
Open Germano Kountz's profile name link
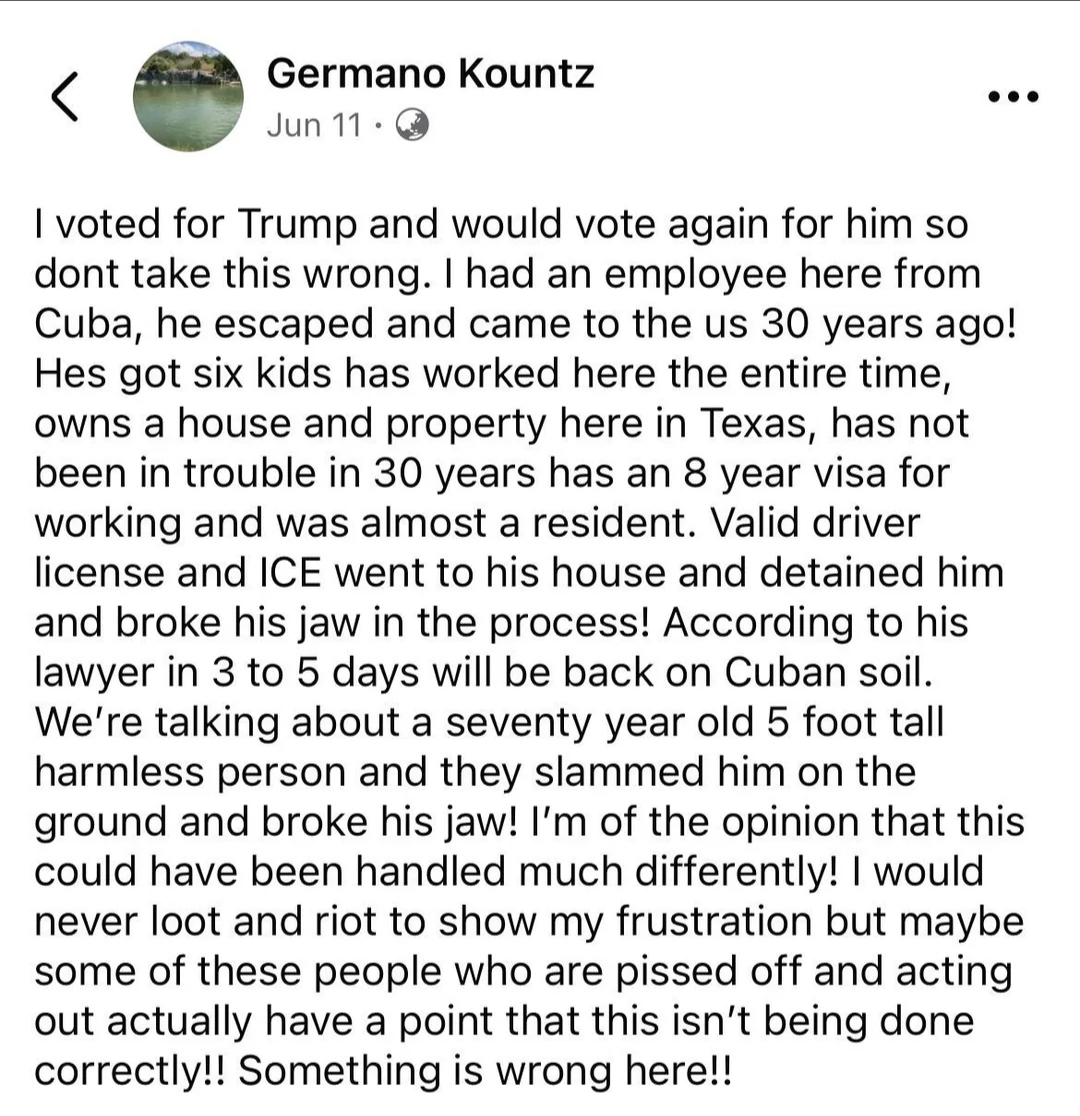click(x=431, y=73)
